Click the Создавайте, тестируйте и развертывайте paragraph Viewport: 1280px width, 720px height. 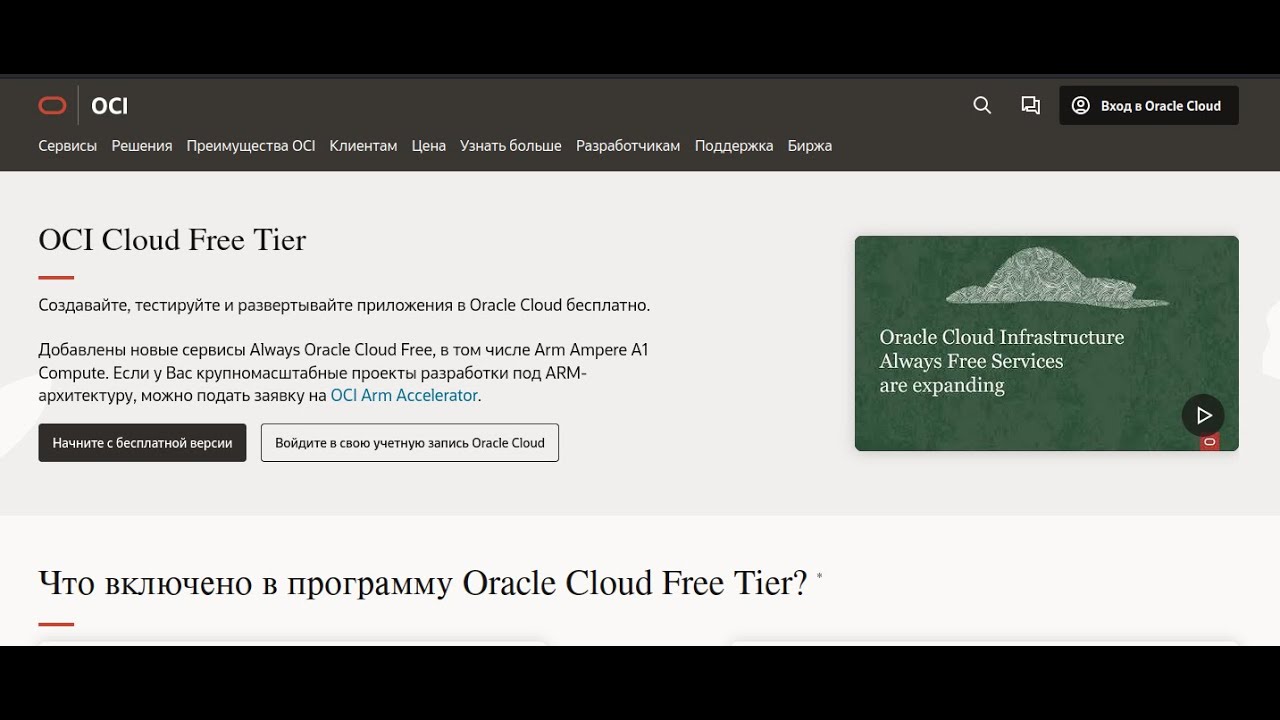click(x=344, y=305)
